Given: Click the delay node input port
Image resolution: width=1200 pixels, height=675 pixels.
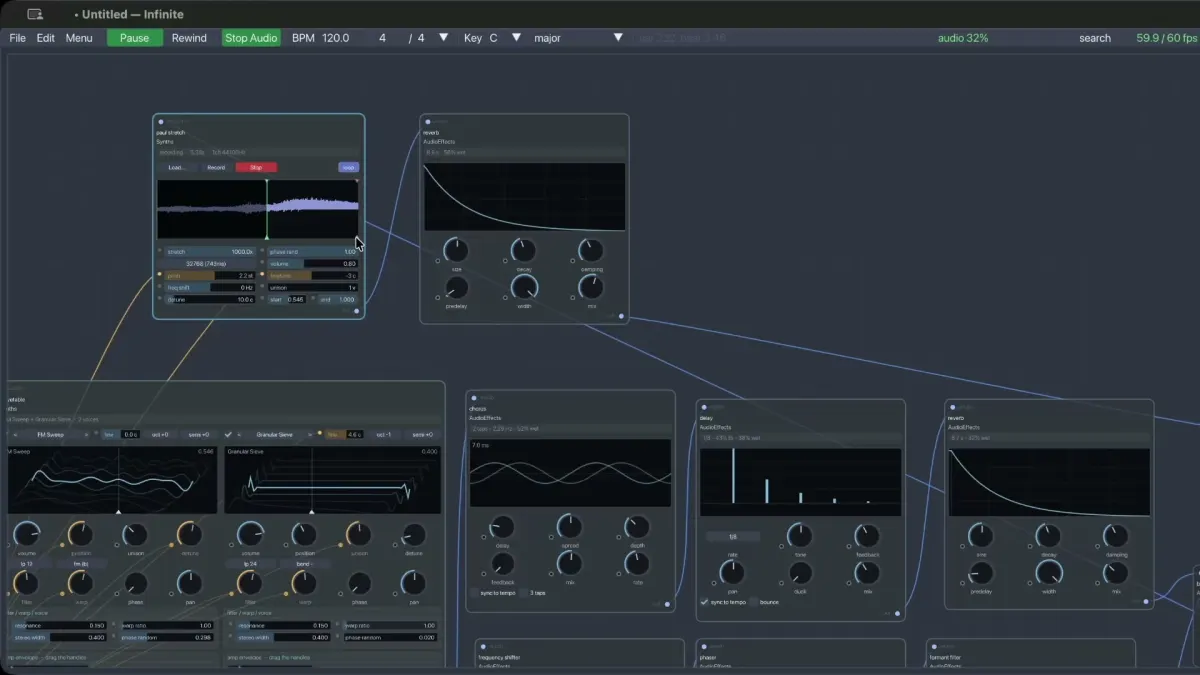Looking at the screenshot, I should [704, 407].
